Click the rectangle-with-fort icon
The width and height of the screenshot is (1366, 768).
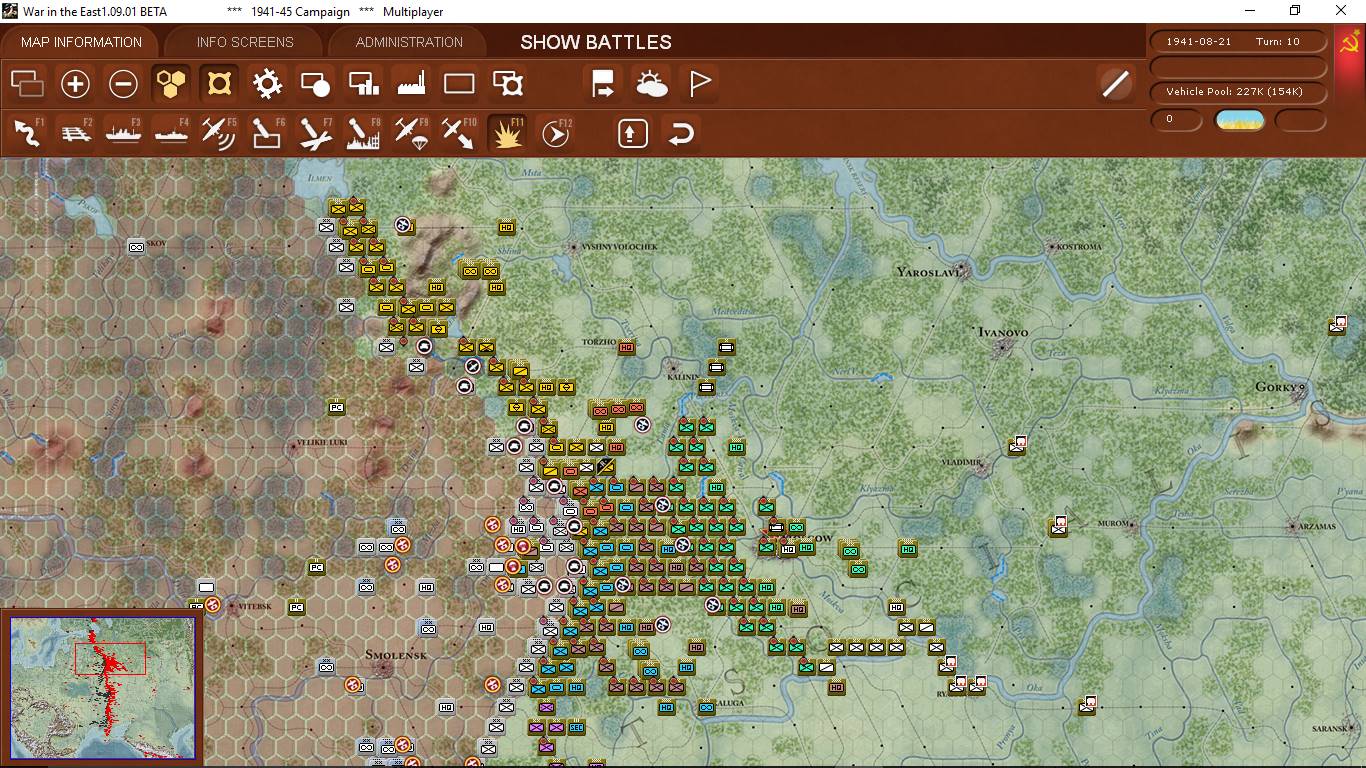click(x=507, y=84)
